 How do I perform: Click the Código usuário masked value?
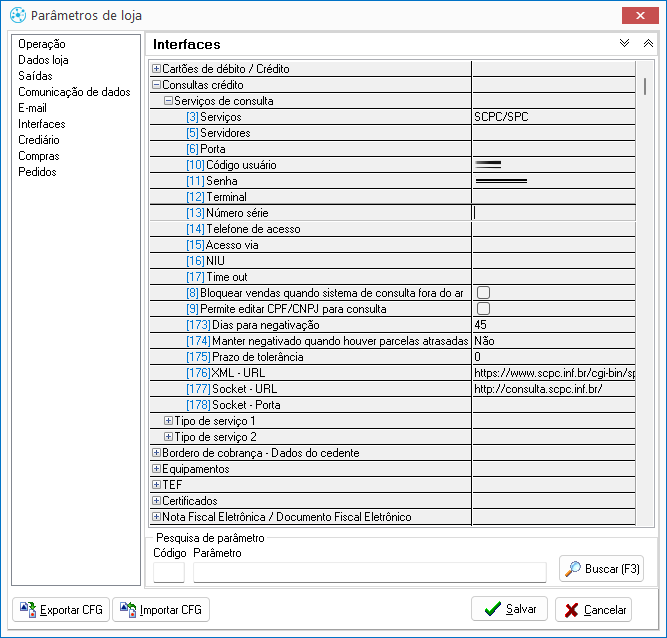coord(488,164)
